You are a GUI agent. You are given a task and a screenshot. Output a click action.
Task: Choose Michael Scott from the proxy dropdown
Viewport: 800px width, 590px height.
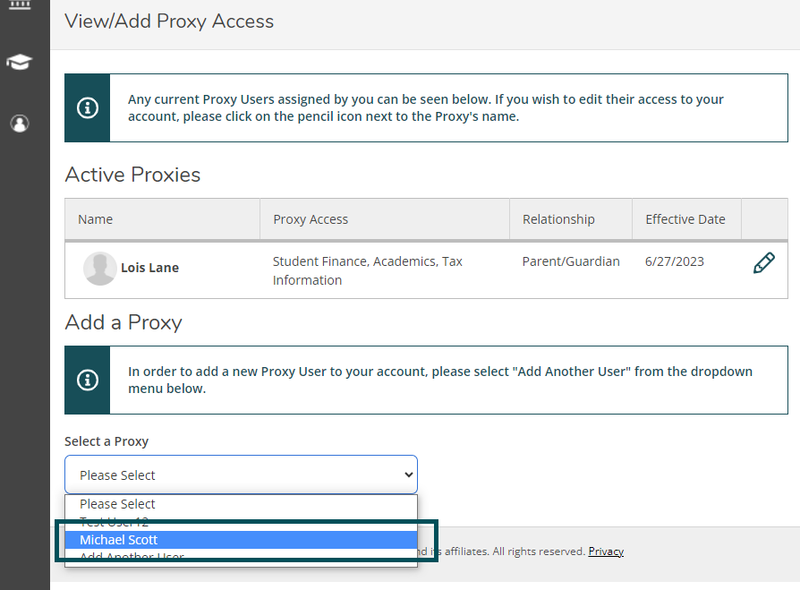coord(240,539)
